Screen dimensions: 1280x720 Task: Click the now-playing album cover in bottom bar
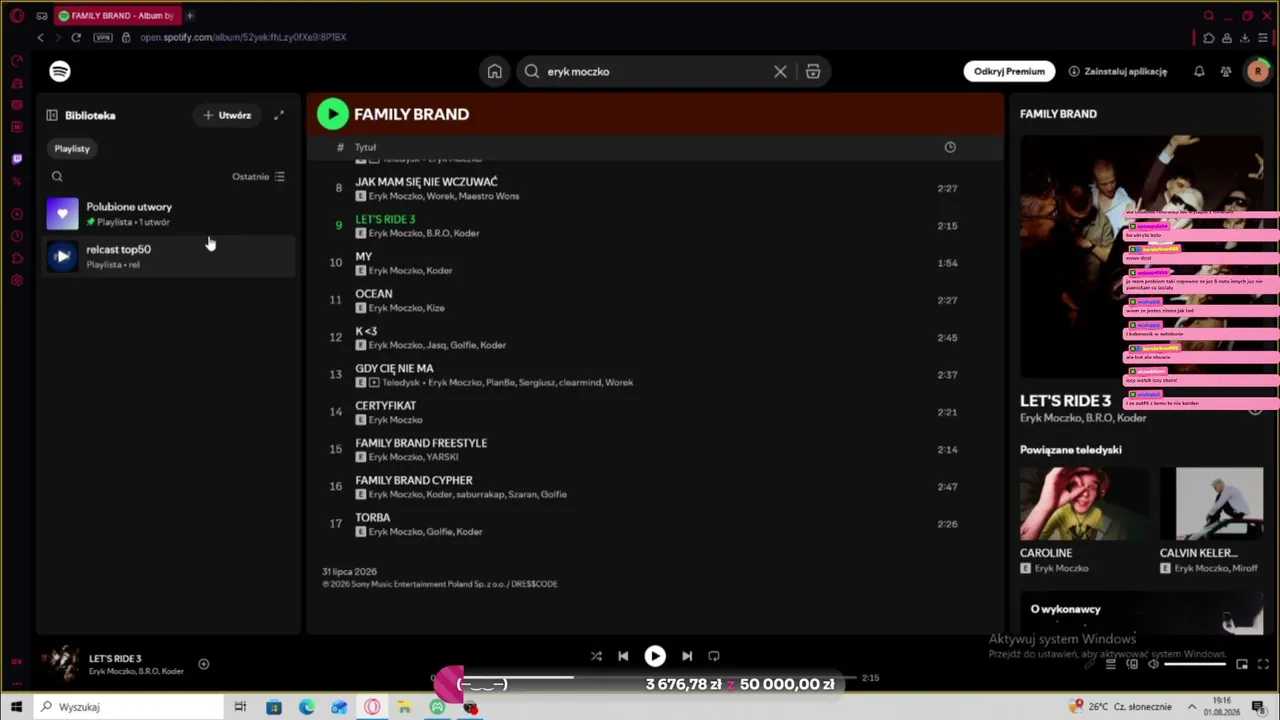click(60, 664)
